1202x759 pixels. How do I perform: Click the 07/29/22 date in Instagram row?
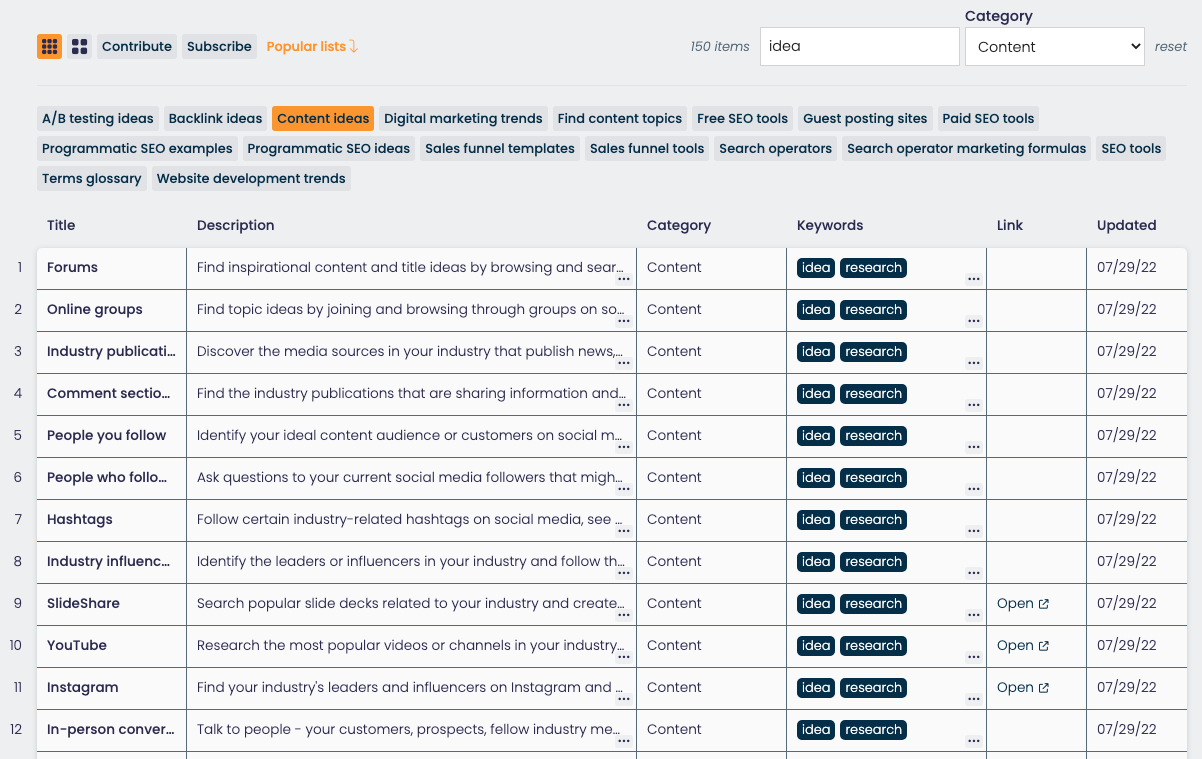coord(1127,687)
